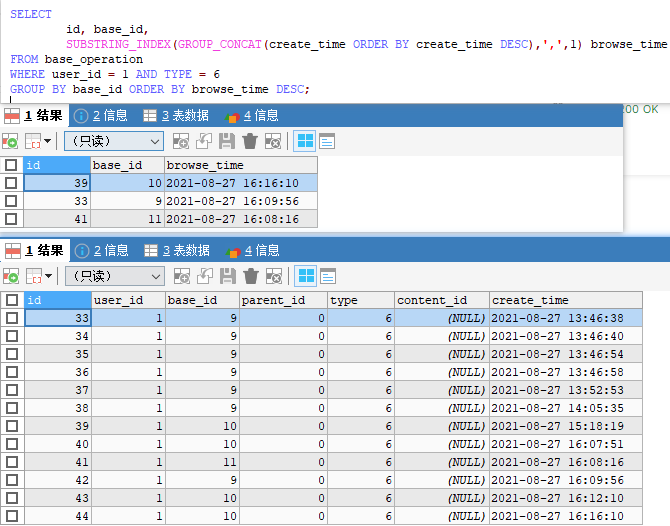This screenshot has height=526, width=670.
Task: Click user_id column header in lower grid
Action: 128,300
